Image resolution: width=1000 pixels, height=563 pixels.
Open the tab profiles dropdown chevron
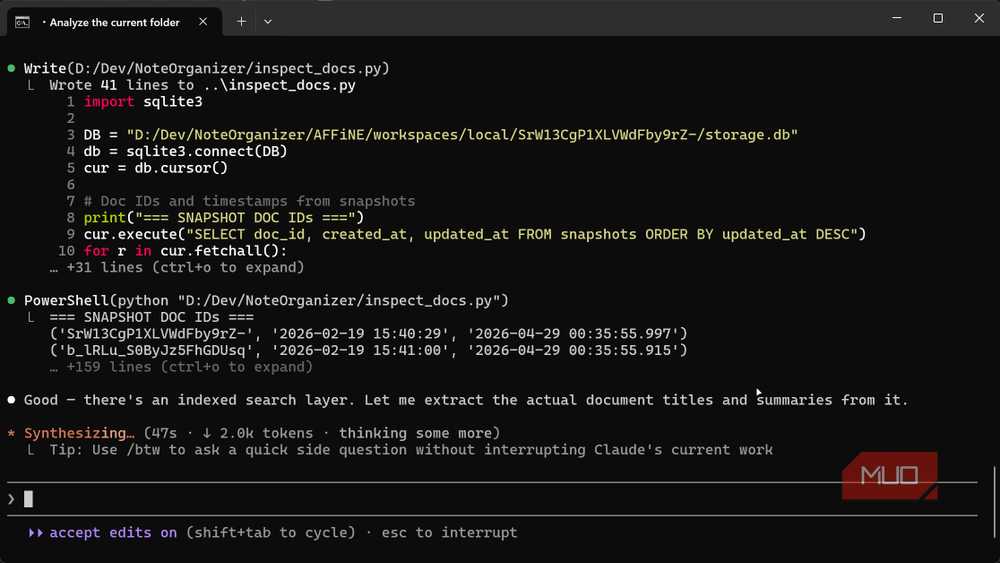click(x=268, y=21)
